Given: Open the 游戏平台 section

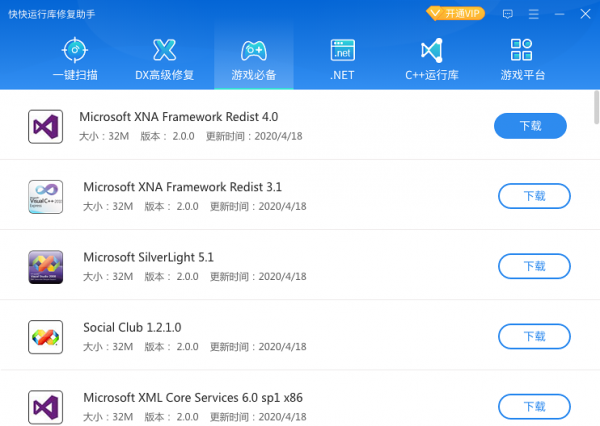Looking at the screenshot, I should [521, 58].
